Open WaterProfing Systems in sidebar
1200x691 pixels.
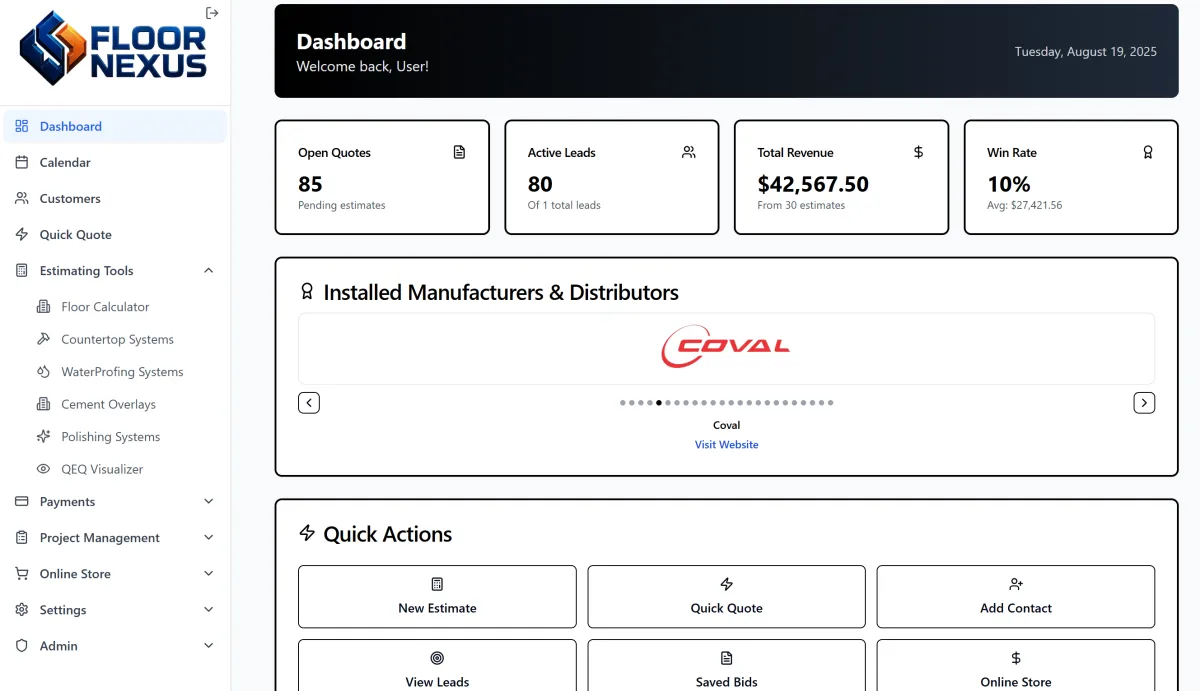pyautogui.click(x=125, y=371)
